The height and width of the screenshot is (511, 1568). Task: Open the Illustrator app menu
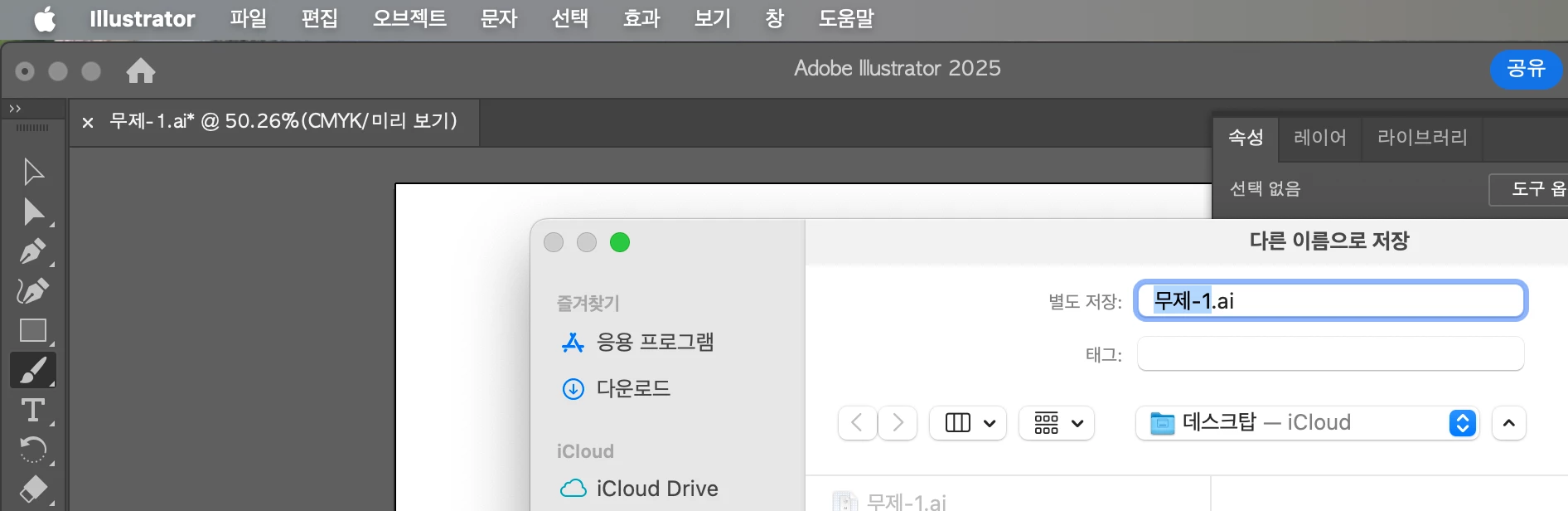pyautogui.click(x=143, y=18)
